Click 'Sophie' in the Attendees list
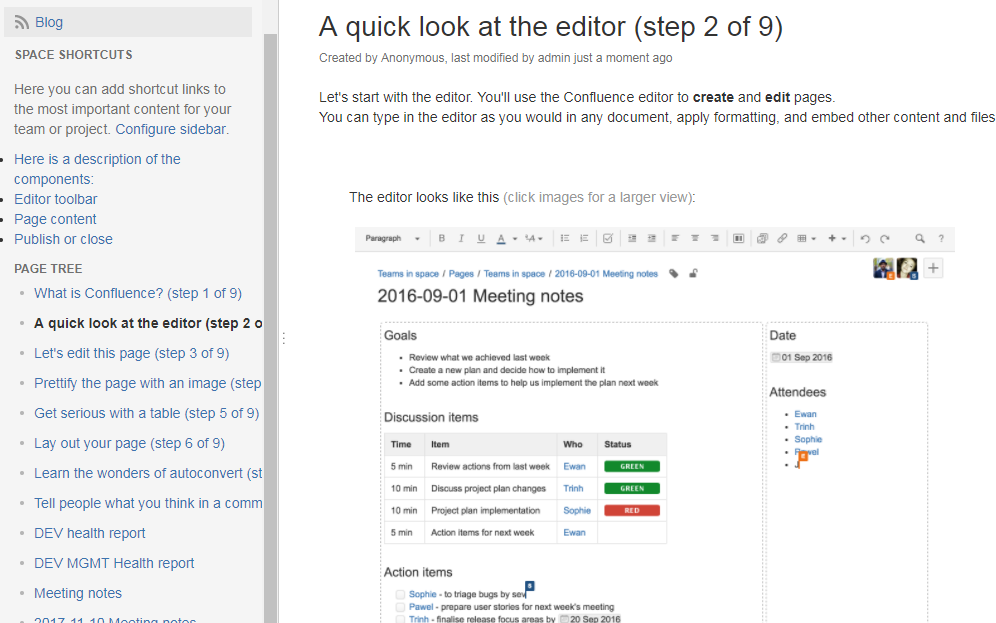 pos(808,439)
